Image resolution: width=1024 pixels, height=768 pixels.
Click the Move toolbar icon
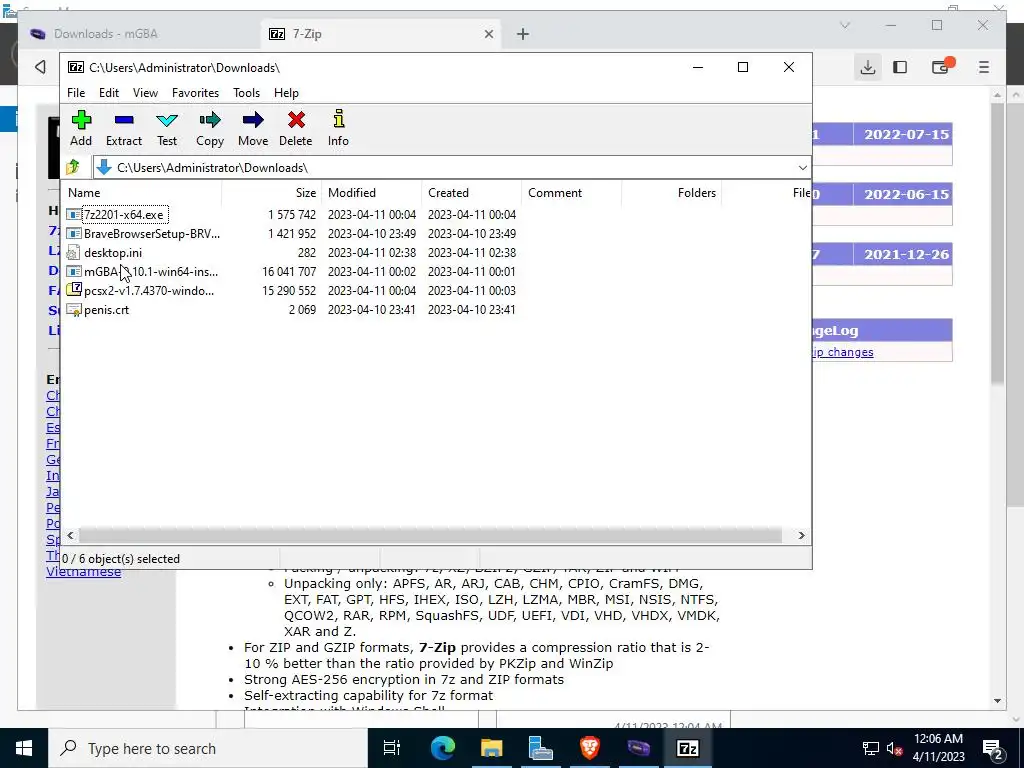point(253,120)
